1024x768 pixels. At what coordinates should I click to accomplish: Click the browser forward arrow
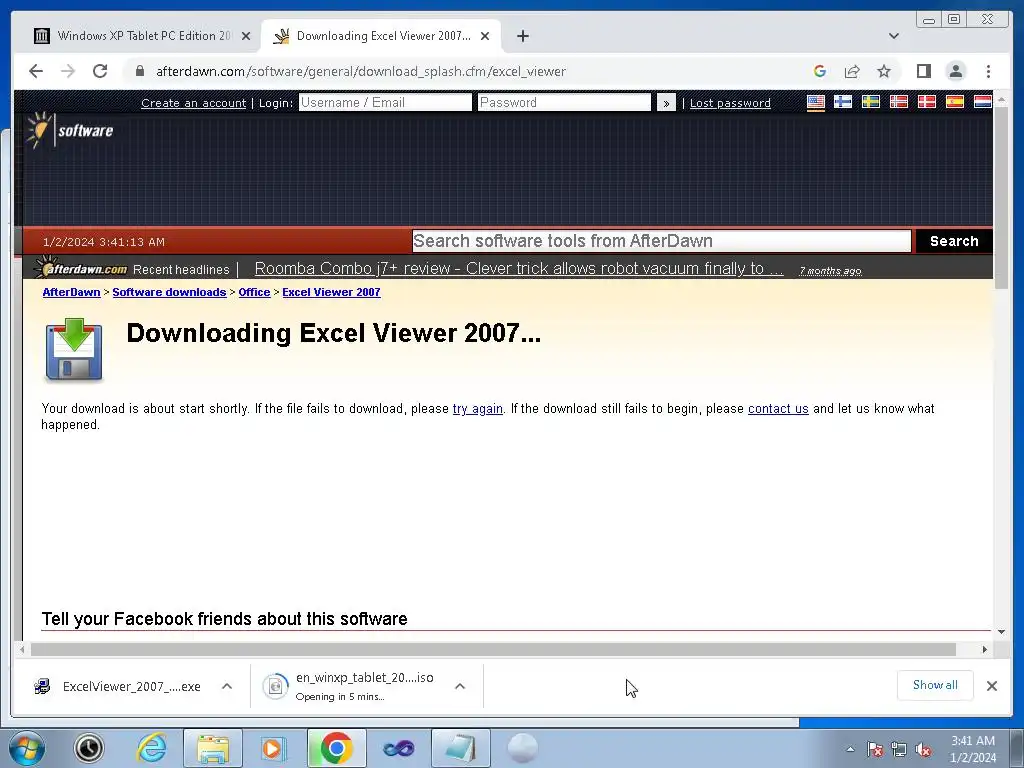(68, 71)
